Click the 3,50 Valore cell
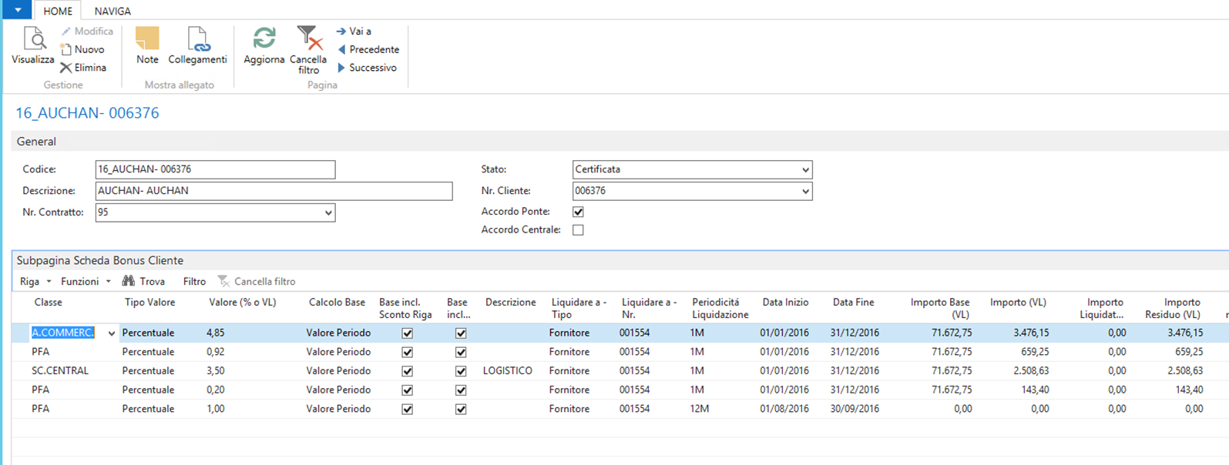 pos(215,371)
